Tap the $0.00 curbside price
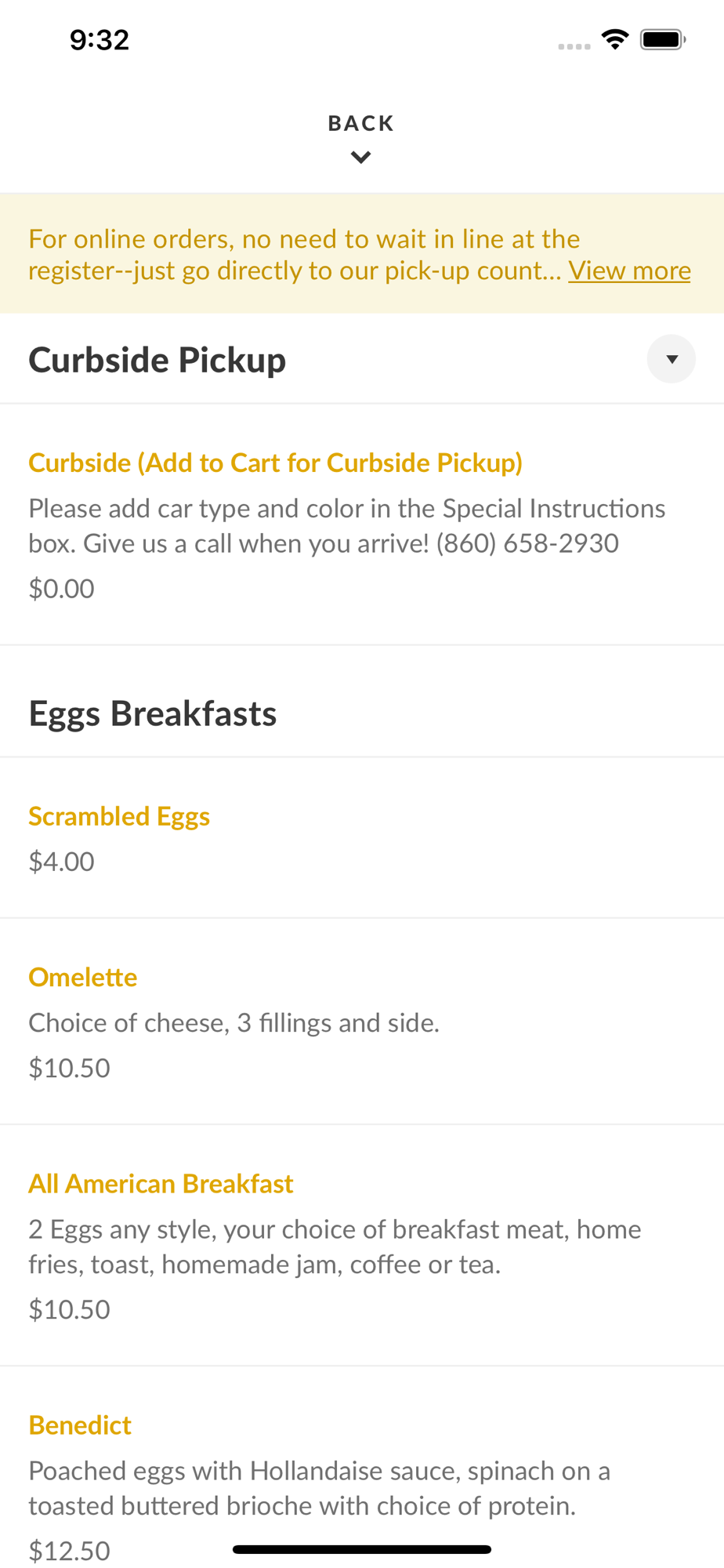The image size is (724, 1568). [x=61, y=589]
